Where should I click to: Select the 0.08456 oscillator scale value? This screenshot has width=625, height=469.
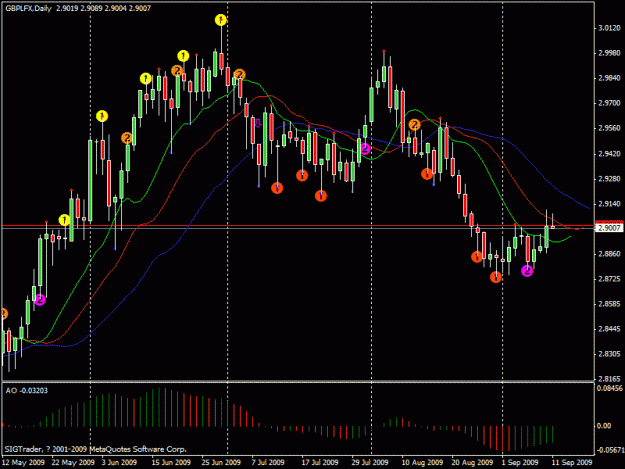tap(609, 388)
